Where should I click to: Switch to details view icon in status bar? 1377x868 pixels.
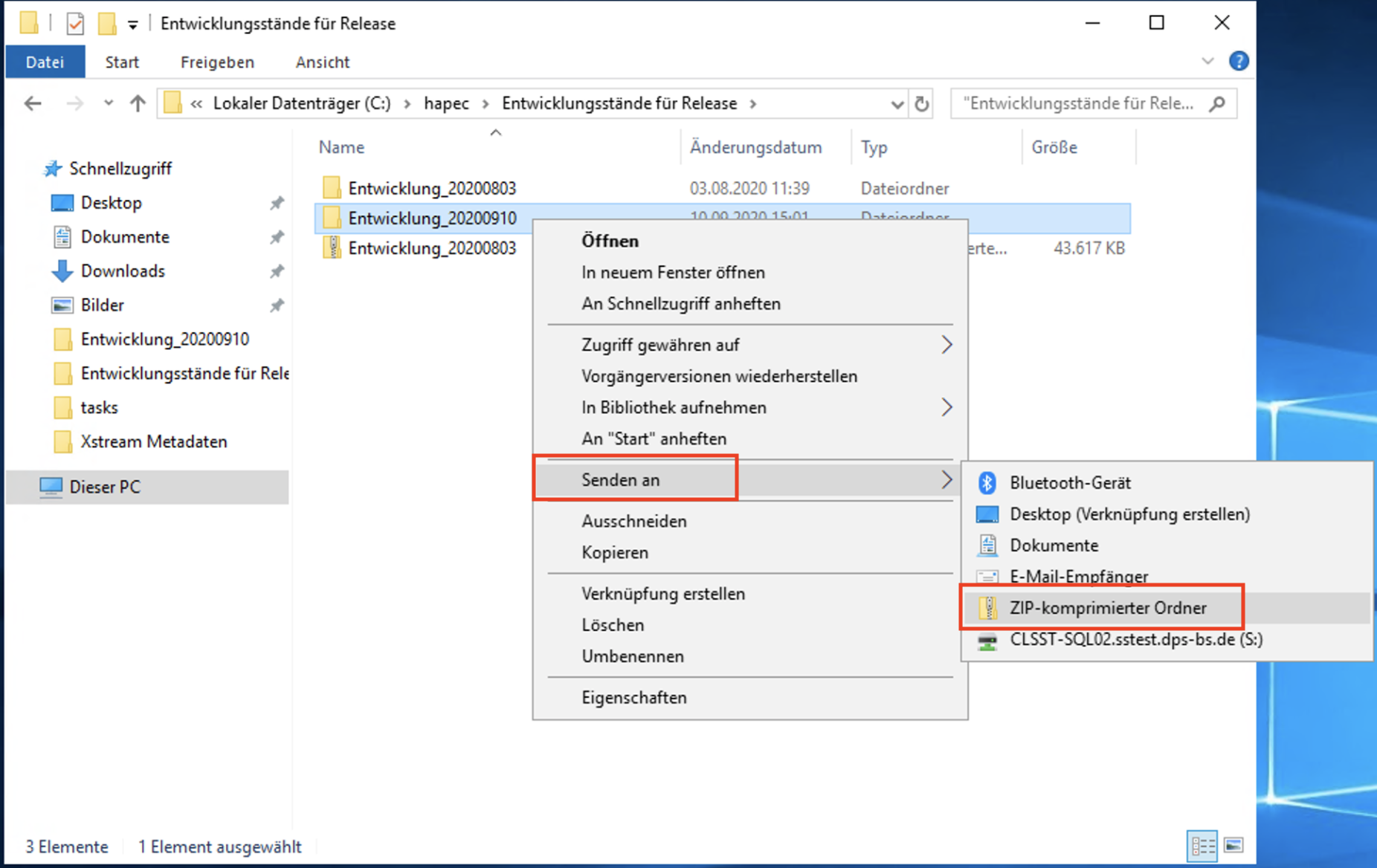1202,845
